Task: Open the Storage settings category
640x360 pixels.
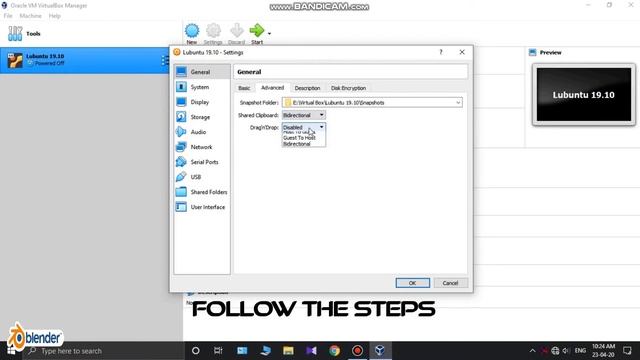Action: click(202, 117)
